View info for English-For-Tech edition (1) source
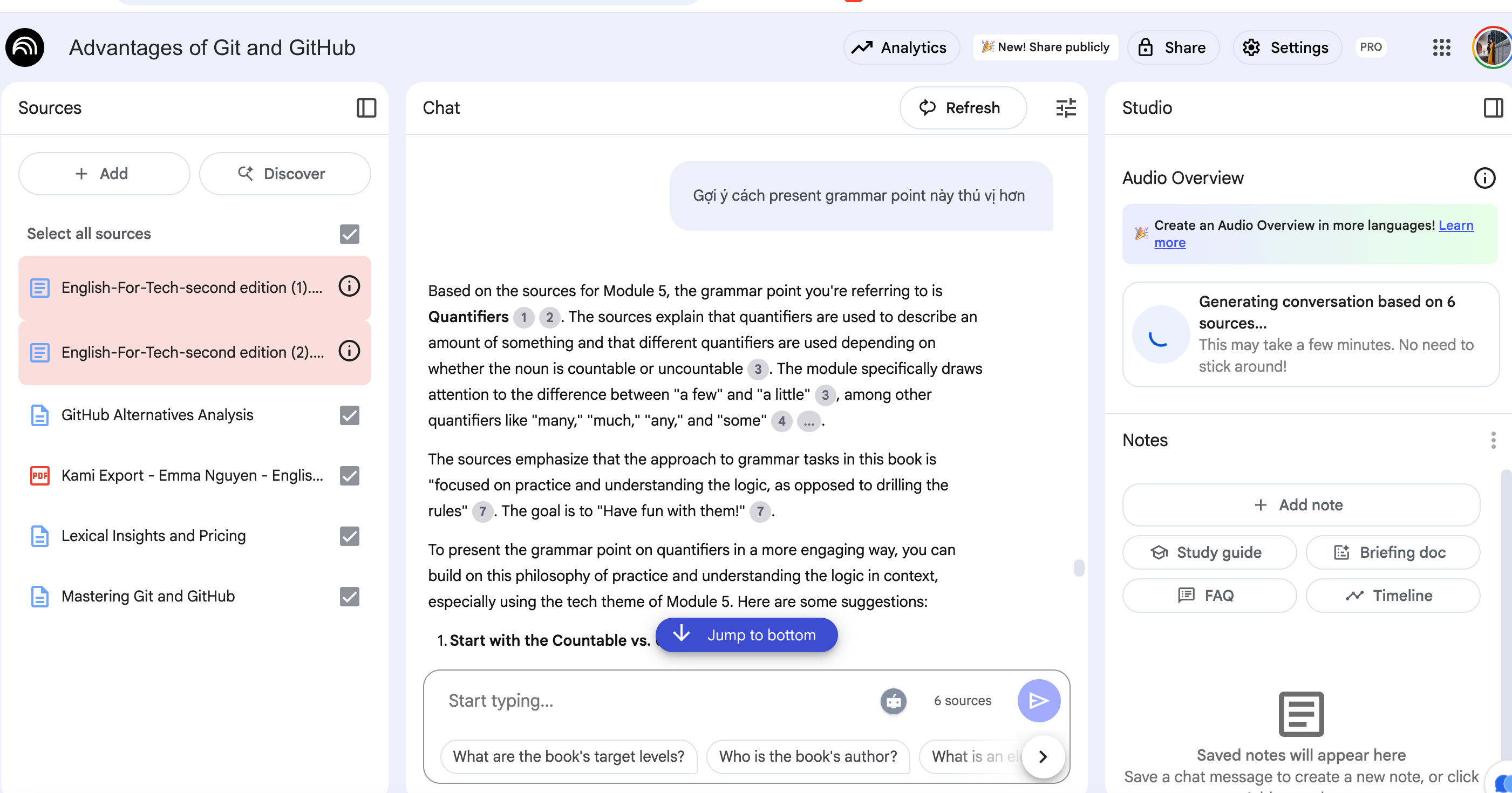The width and height of the screenshot is (1512, 793). point(349,286)
